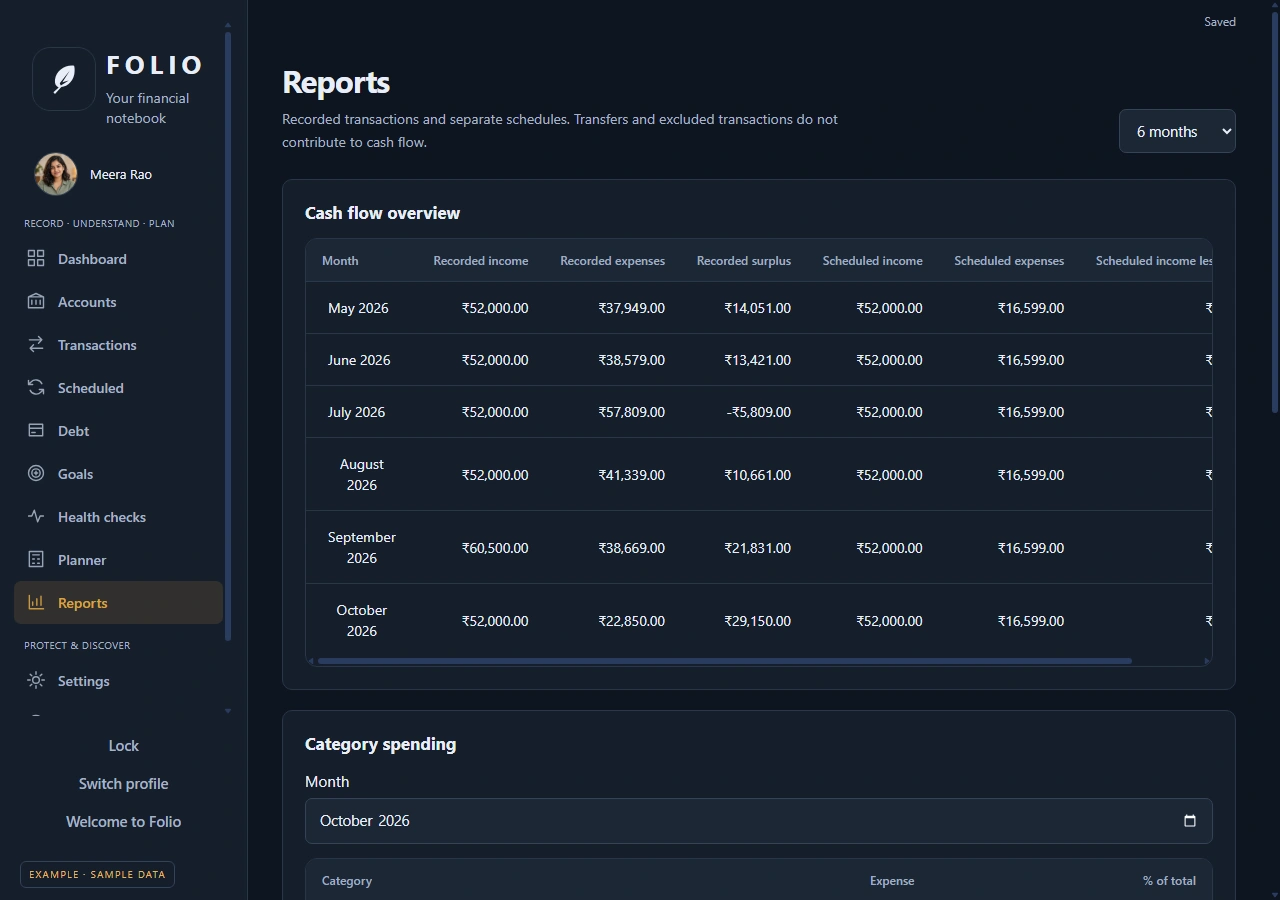Click the cash flow table horizontal scrollbar
Image resolution: width=1280 pixels, height=900 pixels.
pos(724,661)
